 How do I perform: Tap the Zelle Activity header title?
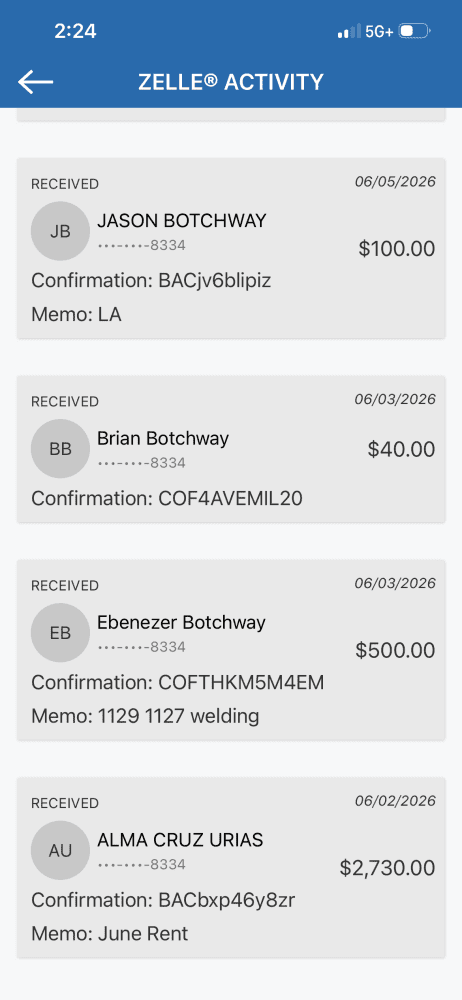pos(231,82)
